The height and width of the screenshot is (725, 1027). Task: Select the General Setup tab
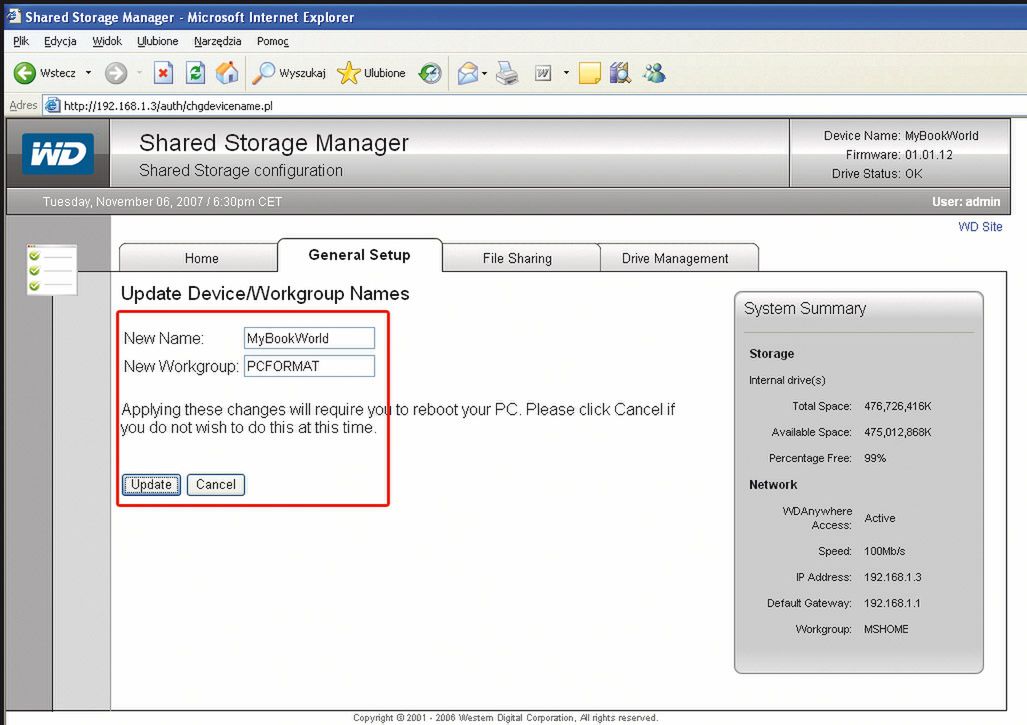tap(360, 255)
